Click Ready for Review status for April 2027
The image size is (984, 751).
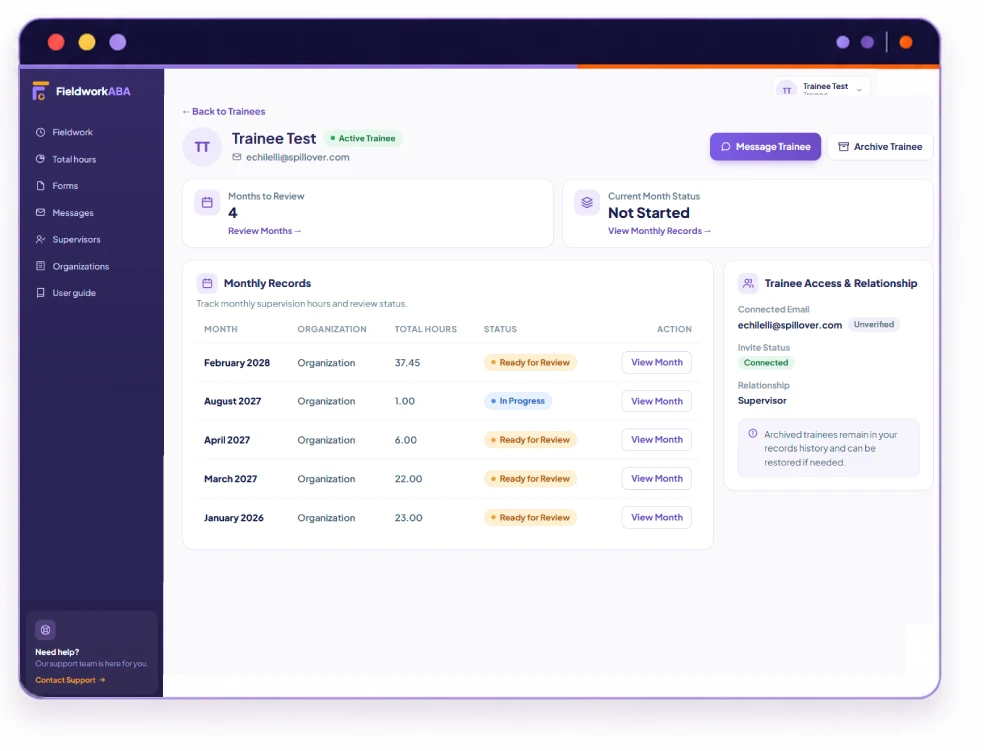tap(530, 440)
